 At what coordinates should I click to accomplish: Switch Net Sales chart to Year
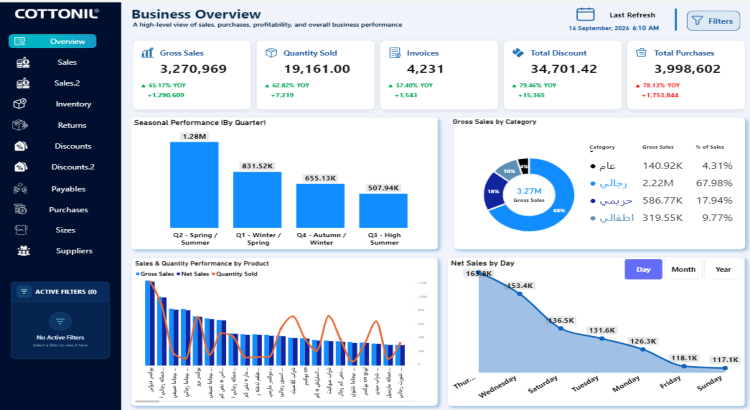coord(723,269)
